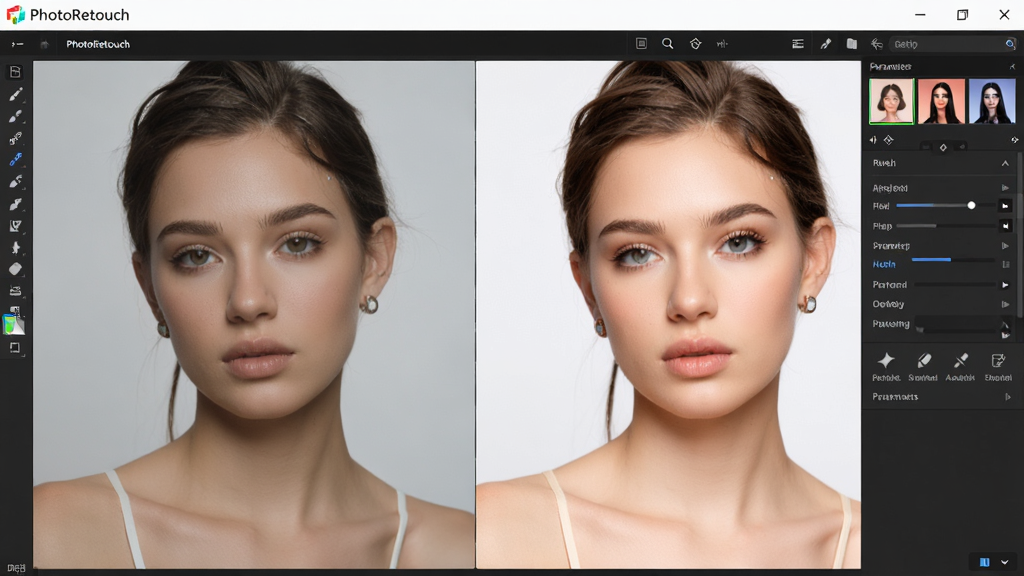Click the home icon beside PhotoRetouch tab
The width and height of the screenshot is (1024, 576).
tap(44, 44)
